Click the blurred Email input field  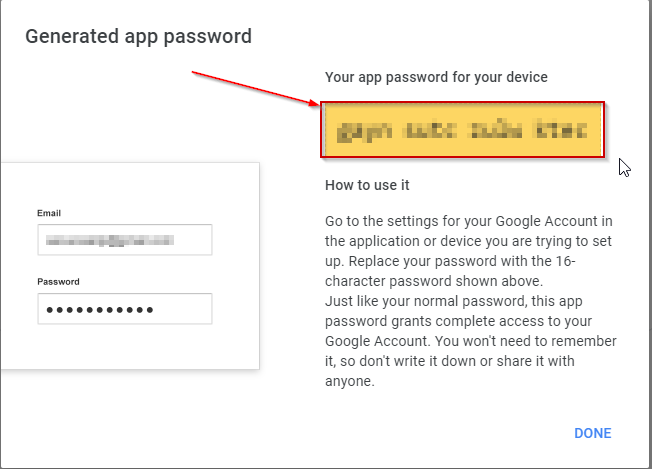point(124,240)
